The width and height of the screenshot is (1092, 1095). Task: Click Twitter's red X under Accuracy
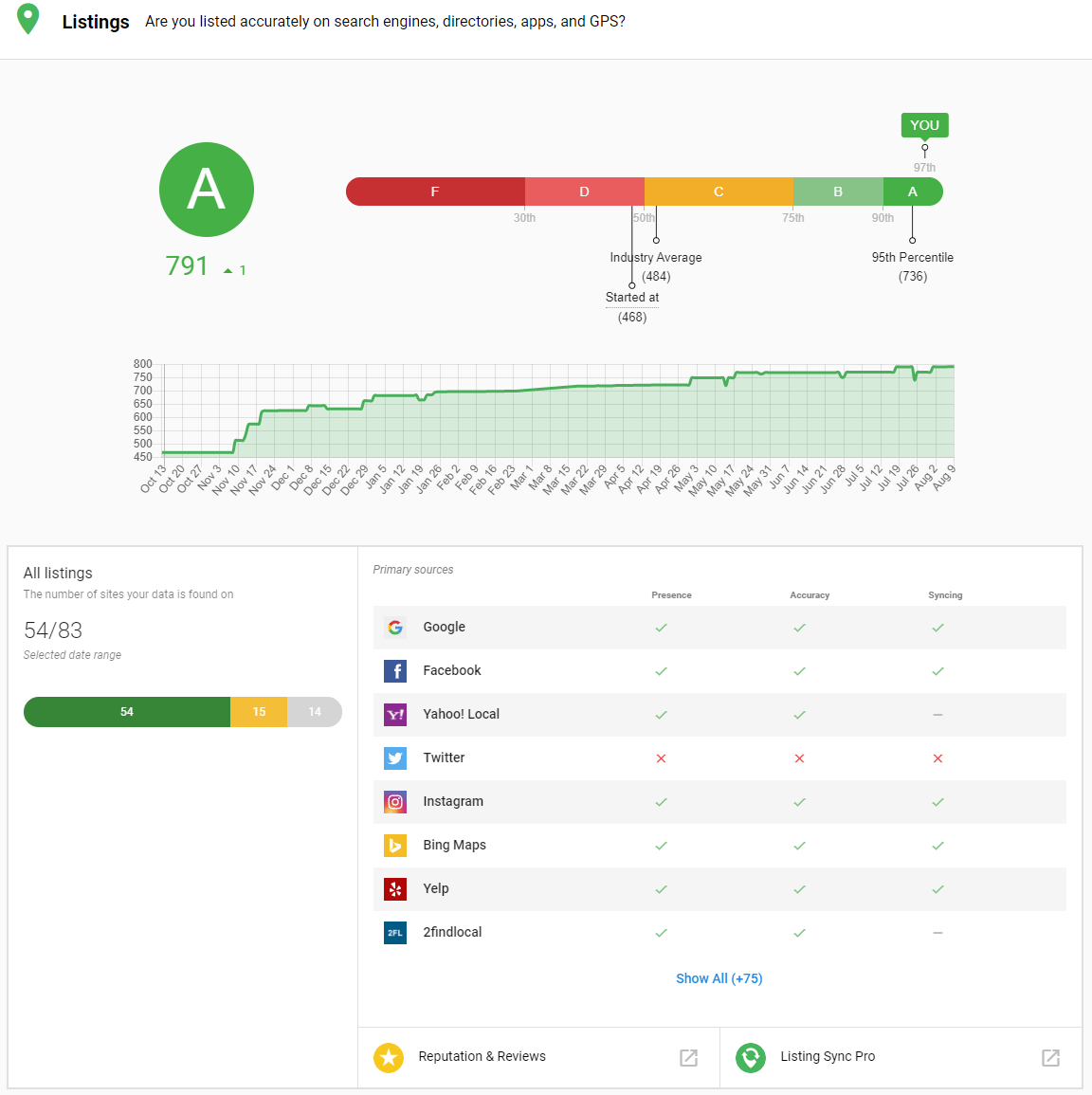tap(799, 758)
